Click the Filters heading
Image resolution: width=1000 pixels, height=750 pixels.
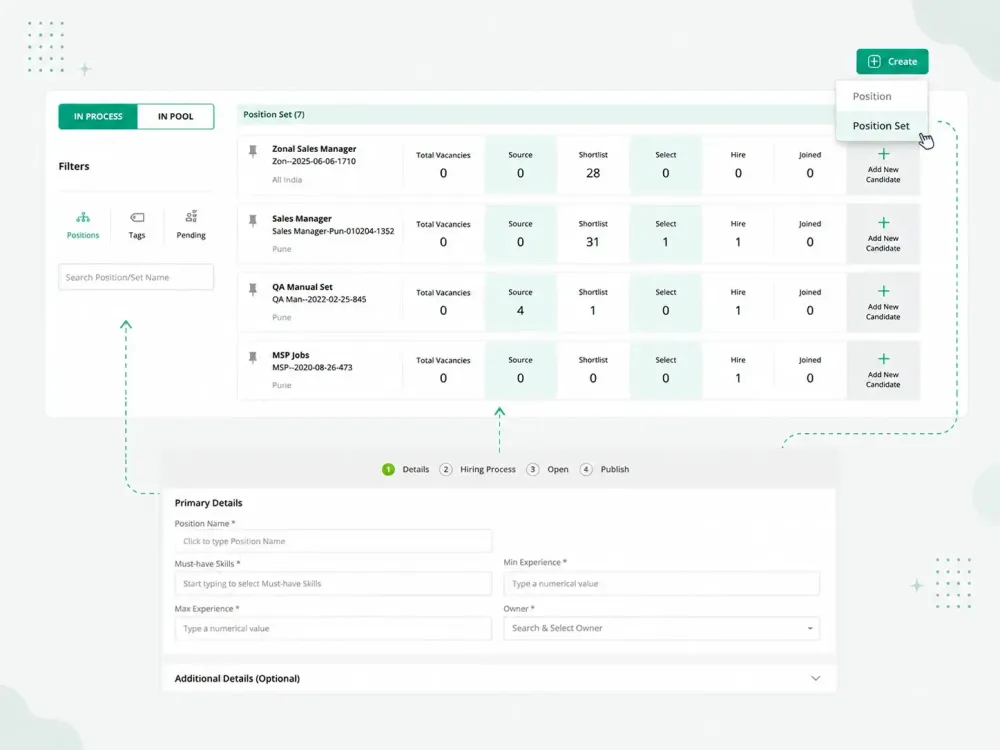74,166
